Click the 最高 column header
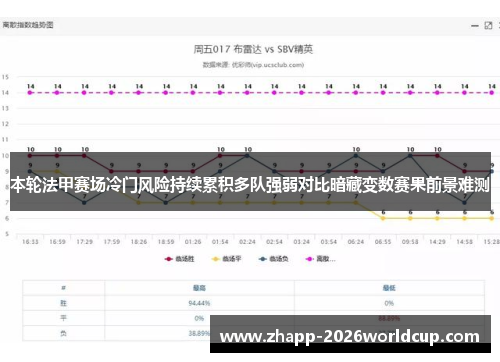This screenshot has height=362, width=500. [x=199, y=288]
